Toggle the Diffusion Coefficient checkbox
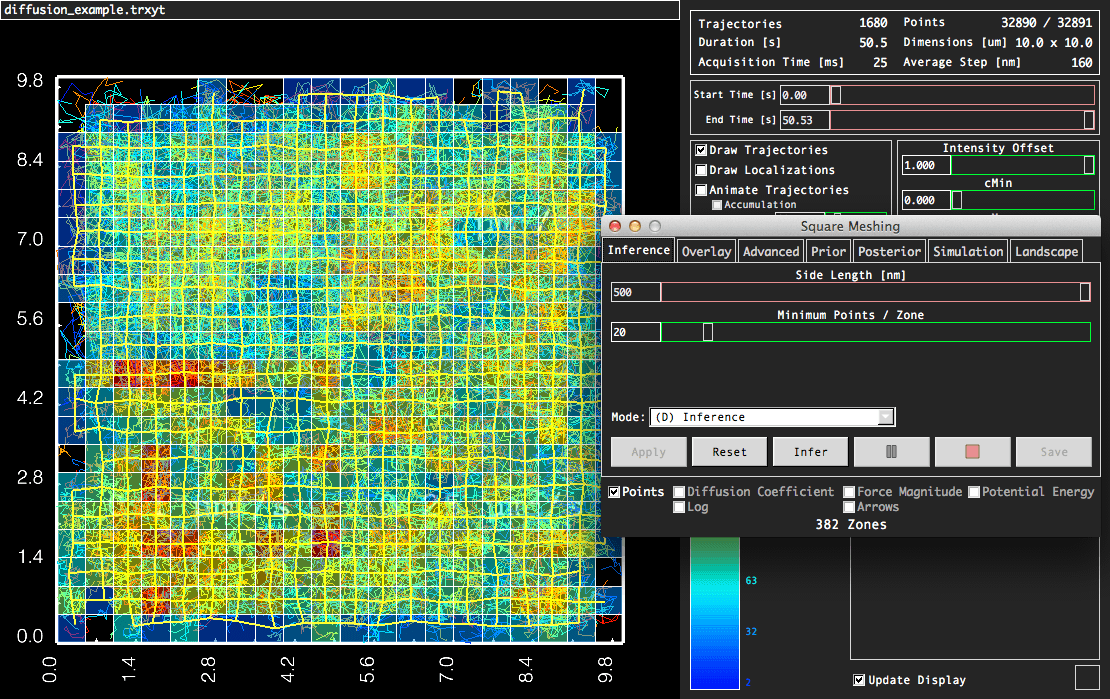 pyautogui.click(x=680, y=492)
